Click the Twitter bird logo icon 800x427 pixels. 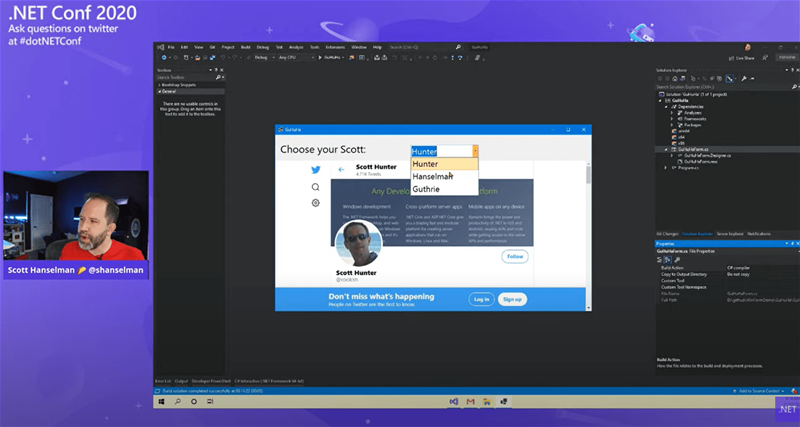316,170
